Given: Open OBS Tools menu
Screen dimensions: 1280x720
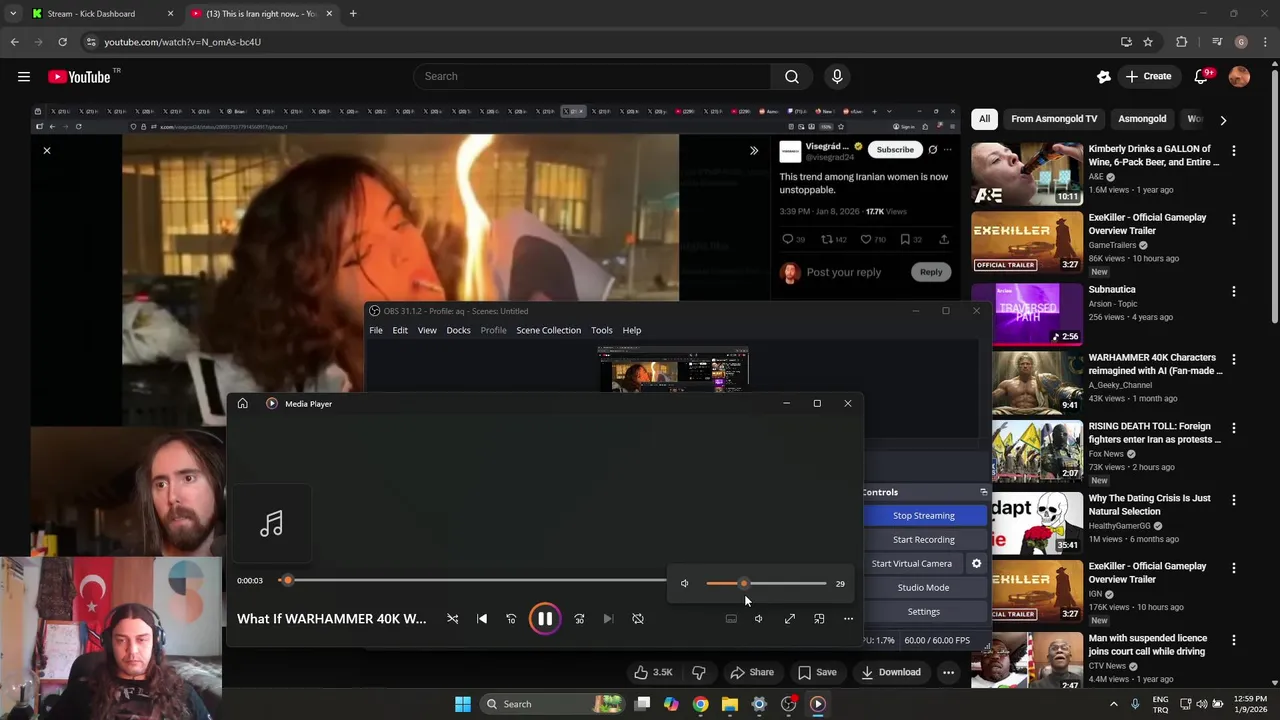Looking at the screenshot, I should 601,330.
